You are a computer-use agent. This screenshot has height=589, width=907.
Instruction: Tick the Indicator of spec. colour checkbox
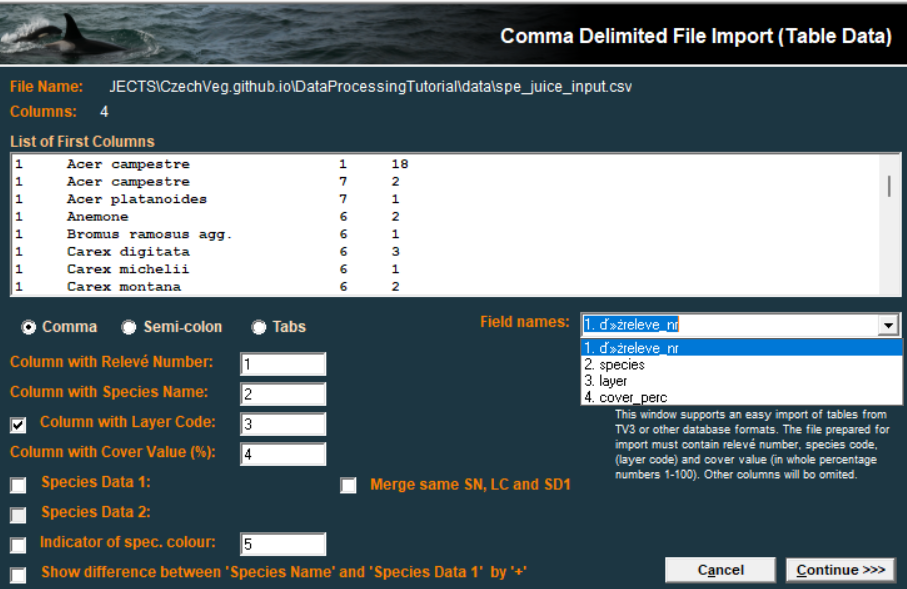(18, 545)
